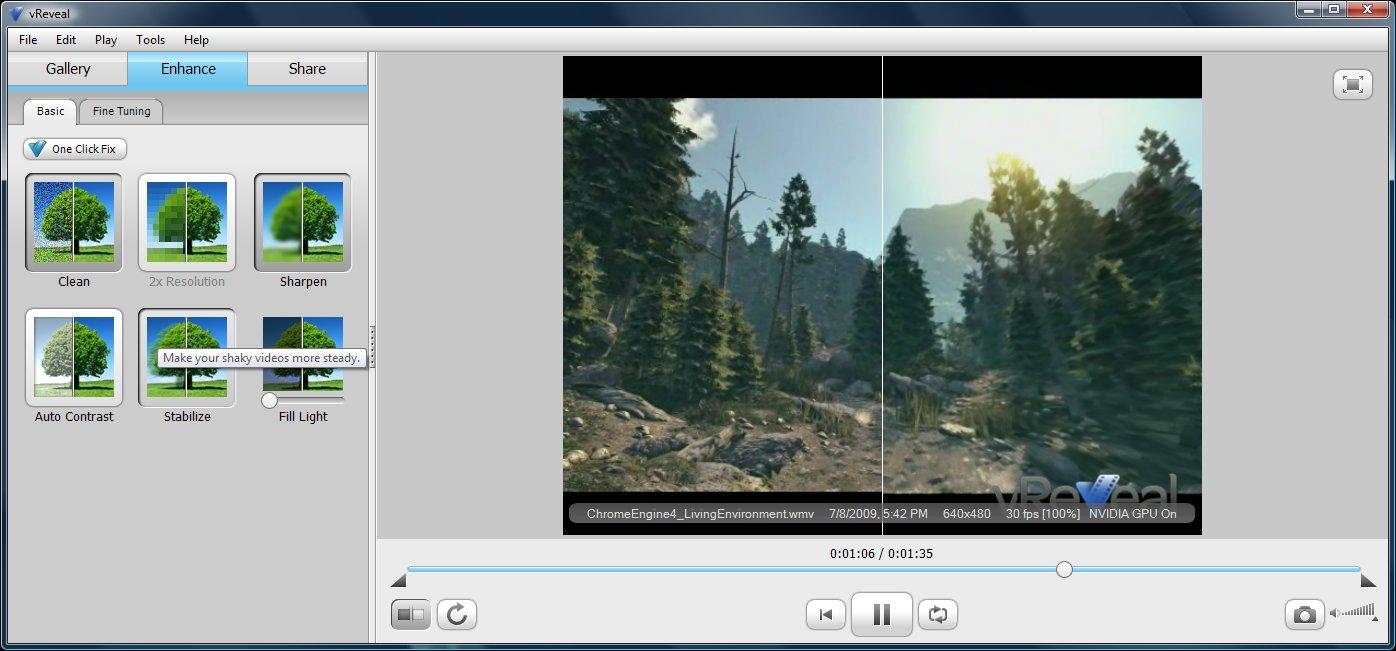This screenshot has height=651, width=1396.
Task: Open the Gallery tab
Action: 68,69
